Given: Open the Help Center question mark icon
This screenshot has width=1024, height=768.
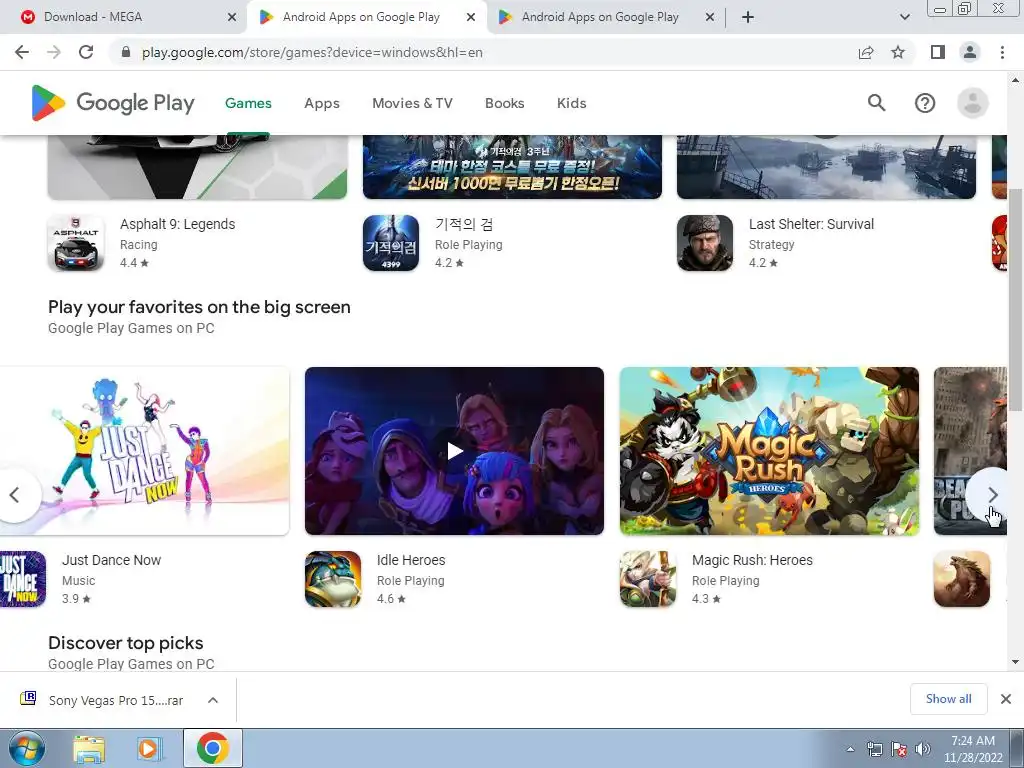Looking at the screenshot, I should pyautogui.click(x=925, y=103).
